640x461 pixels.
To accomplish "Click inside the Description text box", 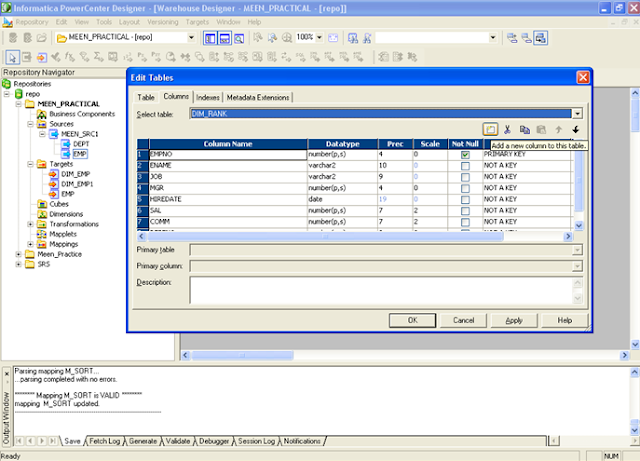I will [382, 290].
